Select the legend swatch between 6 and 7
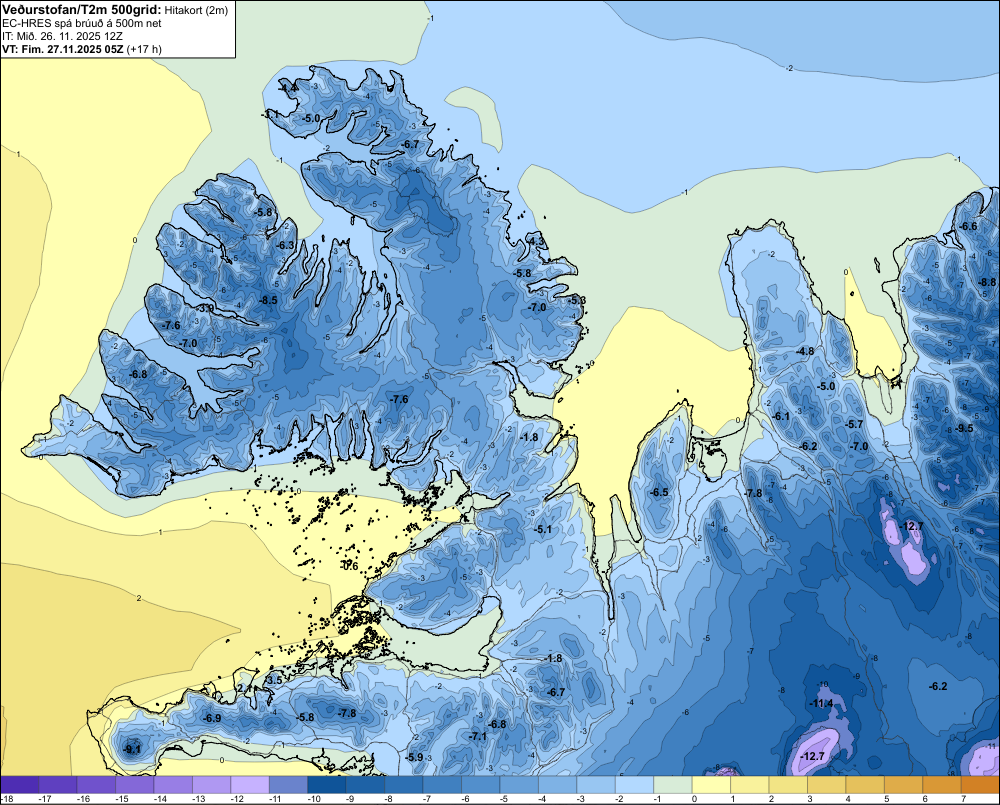The height and width of the screenshot is (805, 1000). tap(941, 785)
